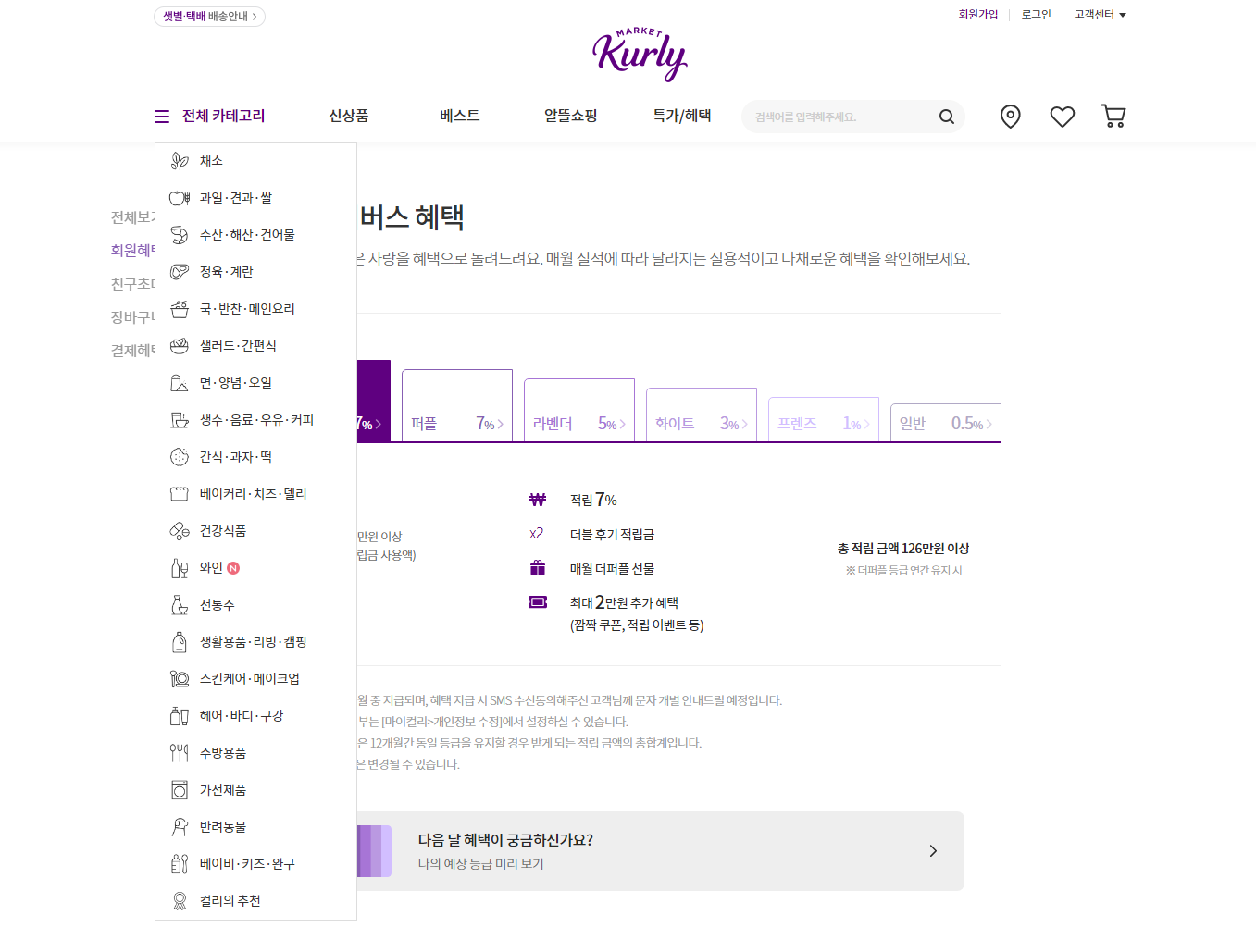The height and width of the screenshot is (952, 1256).
Task: Click the 스킨케어·메이크업 mirror icon
Action: 180,679
